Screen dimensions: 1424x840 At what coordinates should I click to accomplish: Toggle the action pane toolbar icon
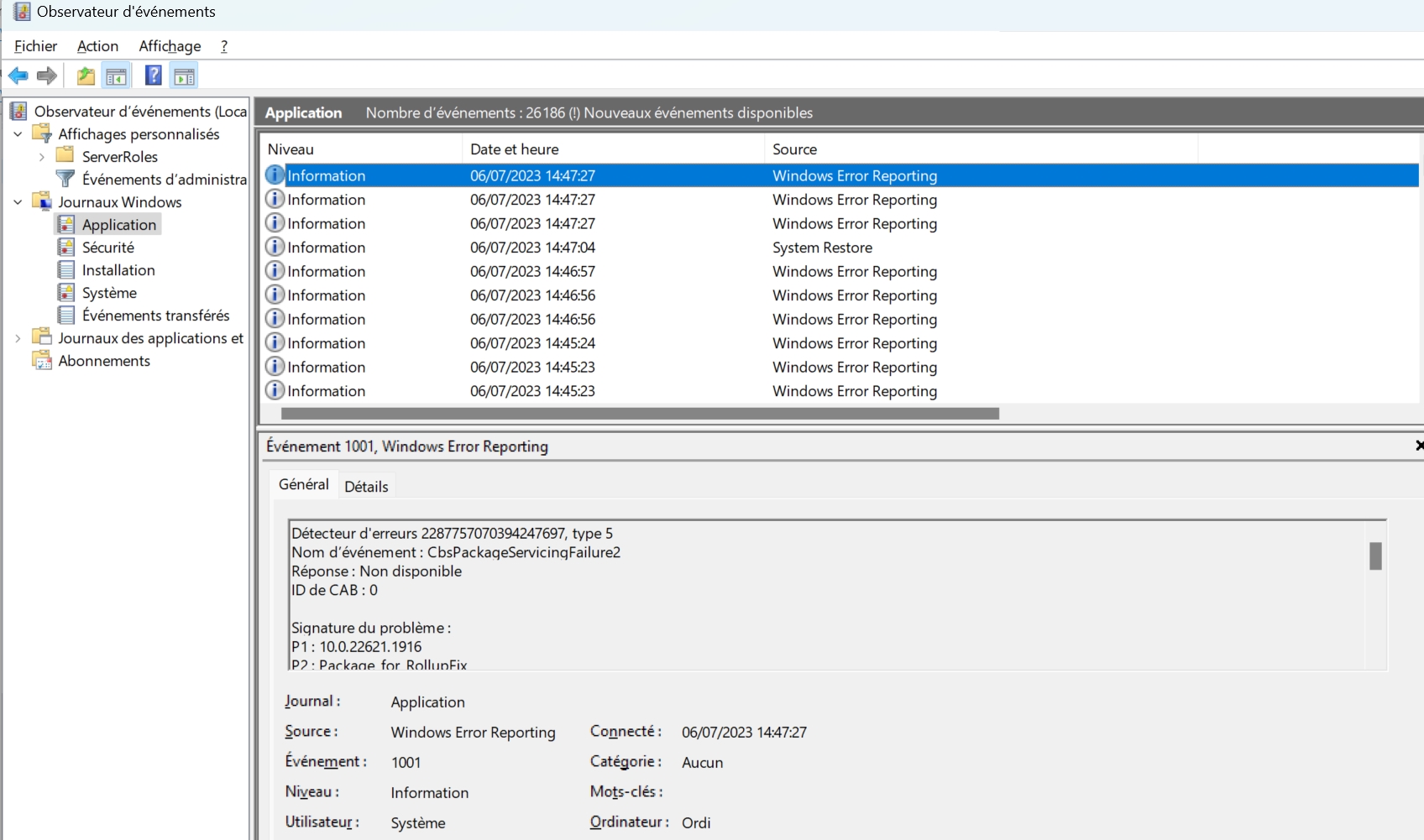pyautogui.click(x=184, y=76)
